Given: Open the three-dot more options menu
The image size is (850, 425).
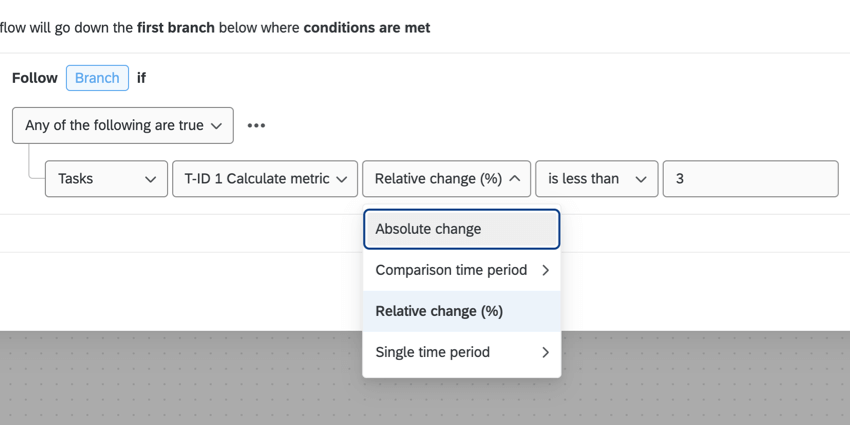Looking at the screenshot, I should tap(256, 126).
